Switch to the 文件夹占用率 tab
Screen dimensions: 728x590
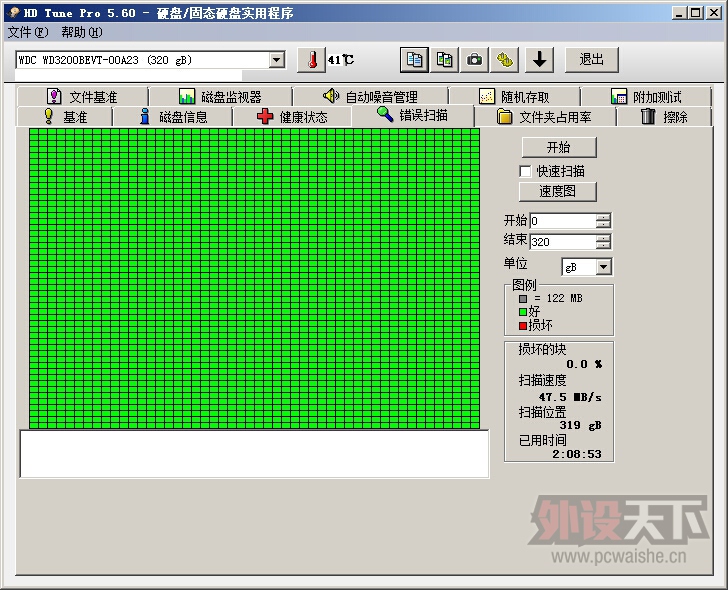tap(545, 117)
